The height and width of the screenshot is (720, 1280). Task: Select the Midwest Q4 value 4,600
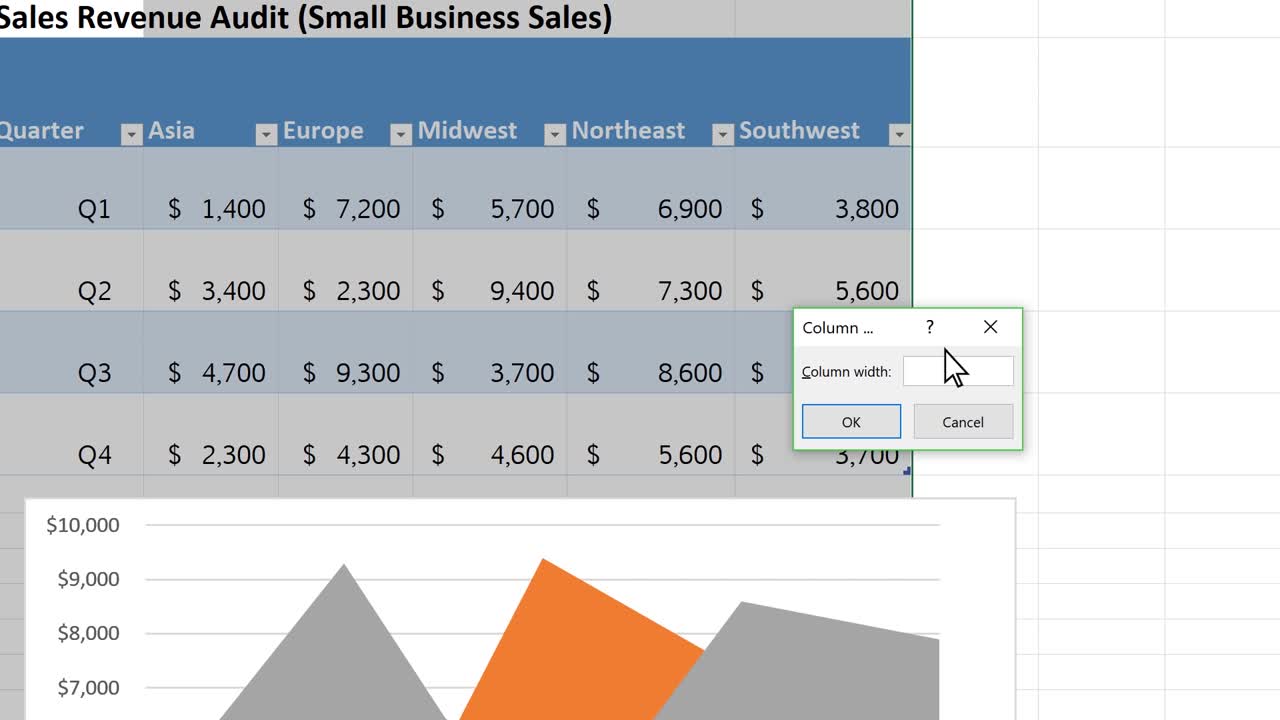(490, 435)
